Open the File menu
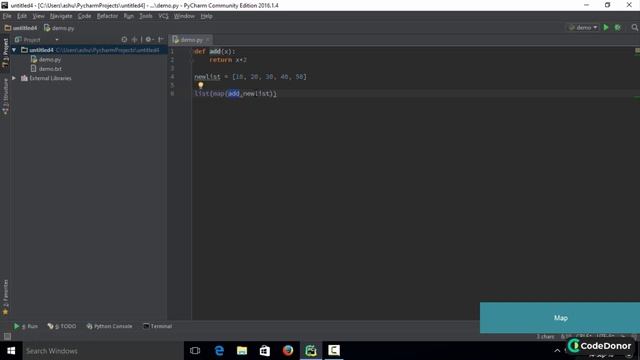Viewport: 640px width, 360px height. 7,16
